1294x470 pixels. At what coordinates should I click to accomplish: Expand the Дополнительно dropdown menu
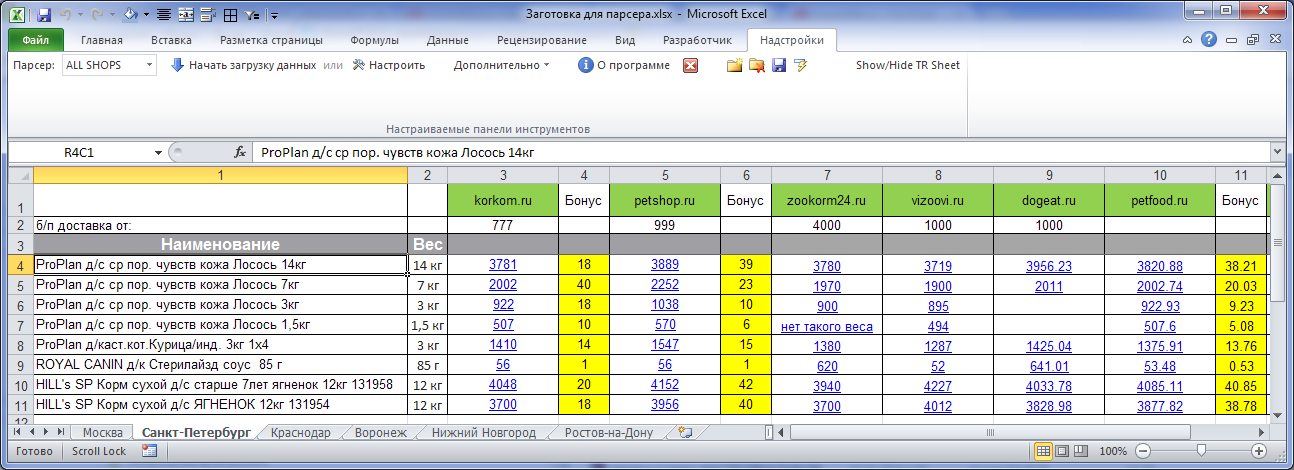[501, 65]
